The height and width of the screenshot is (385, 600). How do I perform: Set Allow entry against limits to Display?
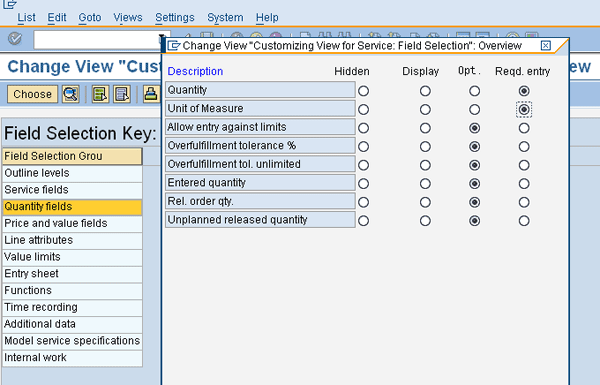425,128
